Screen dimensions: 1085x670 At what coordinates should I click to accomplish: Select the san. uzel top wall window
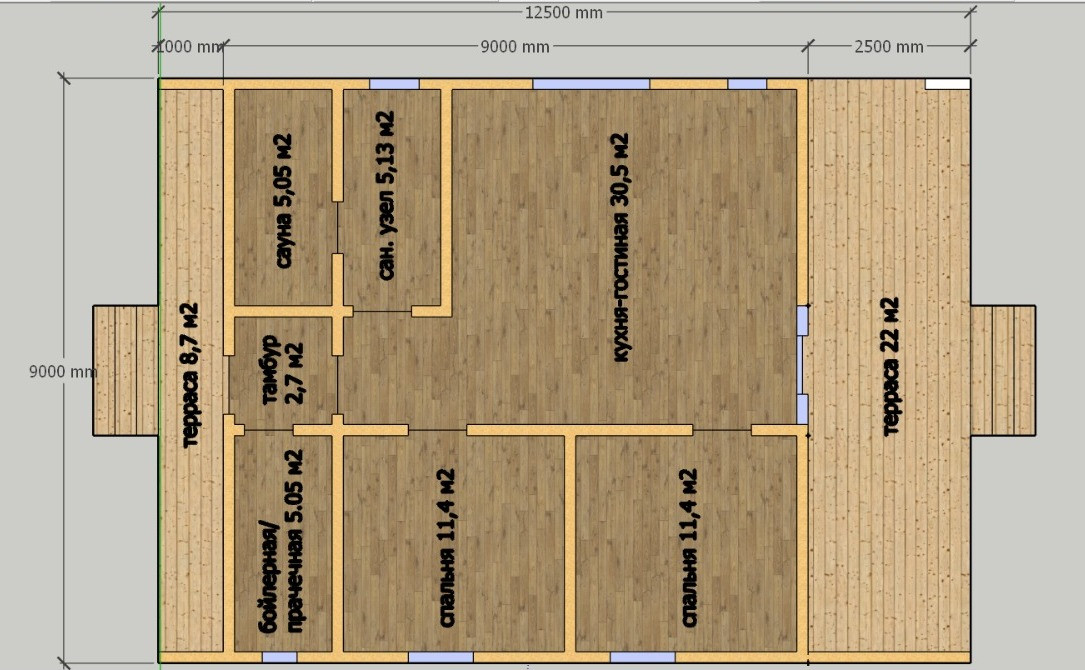(x=394, y=84)
